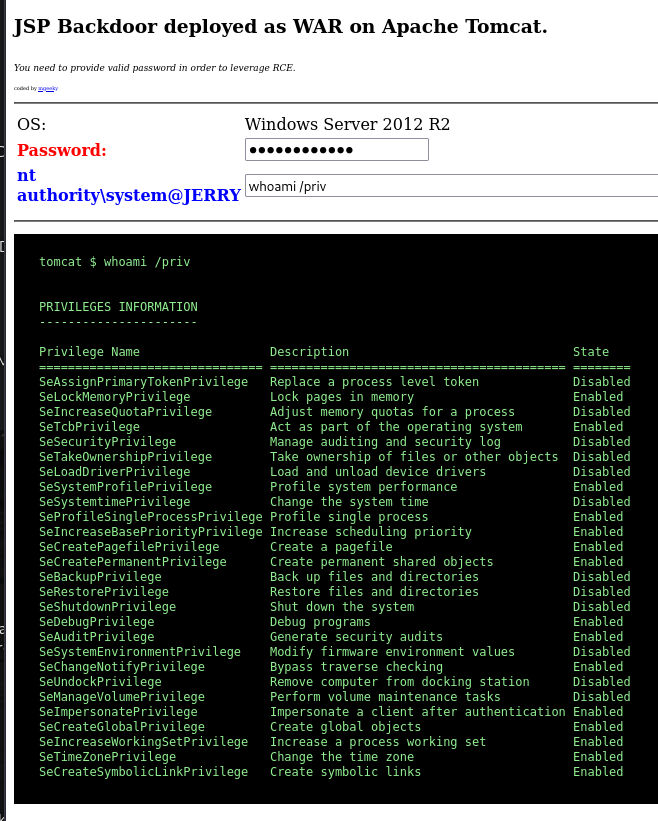Screen dimensions: 658x821
Task: Select SeAuditPrivilege text
Action: (x=97, y=637)
